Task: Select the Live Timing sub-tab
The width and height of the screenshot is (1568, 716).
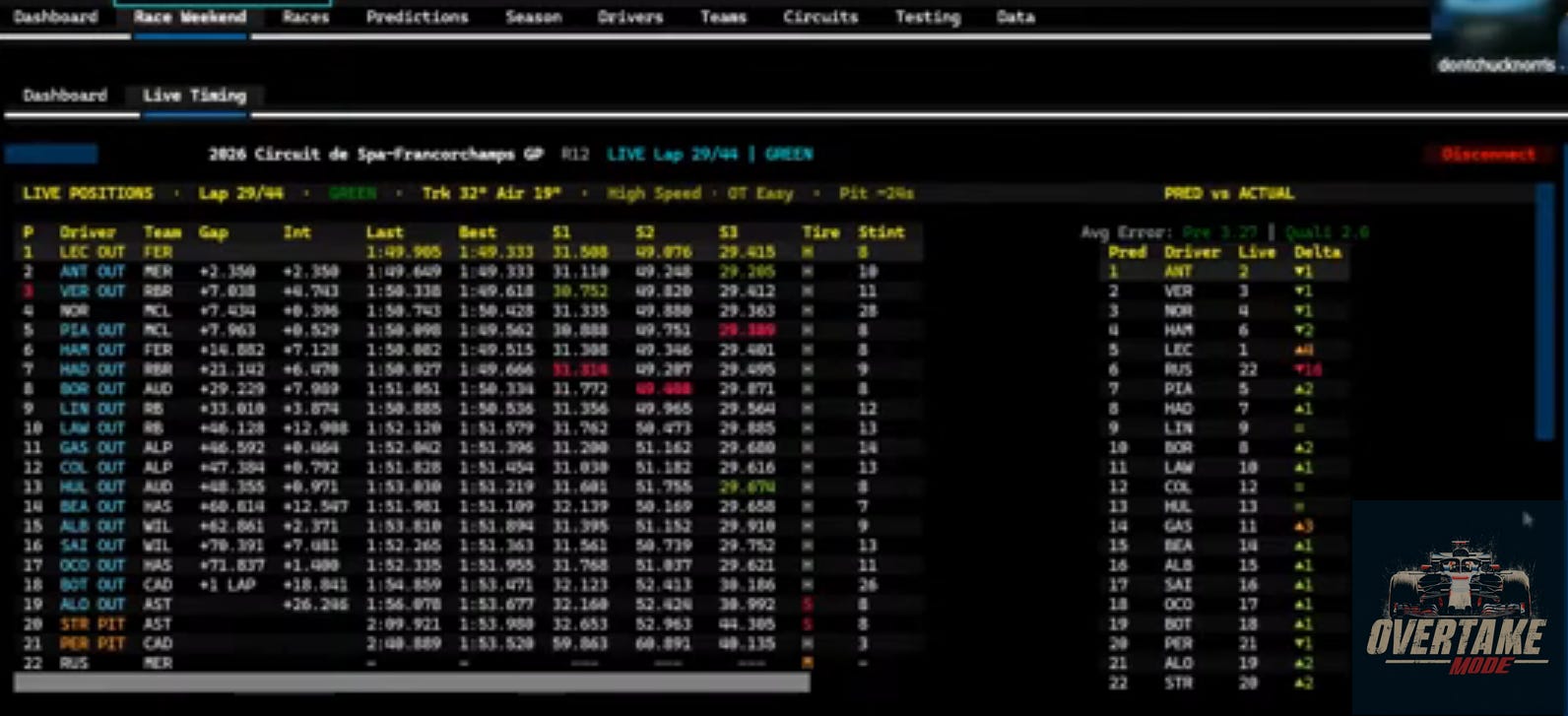Action: pos(194,96)
